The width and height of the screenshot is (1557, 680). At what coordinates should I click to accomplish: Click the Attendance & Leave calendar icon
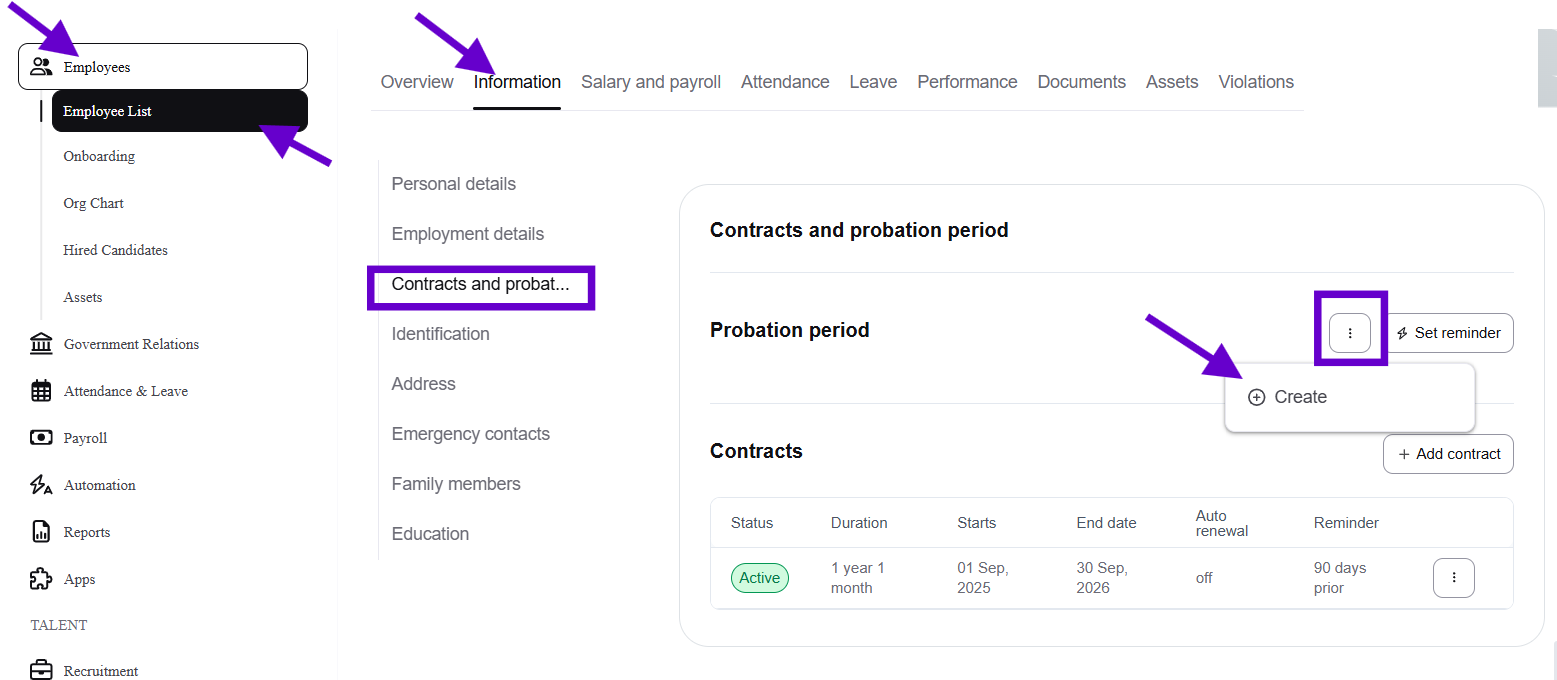click(41, 391)
